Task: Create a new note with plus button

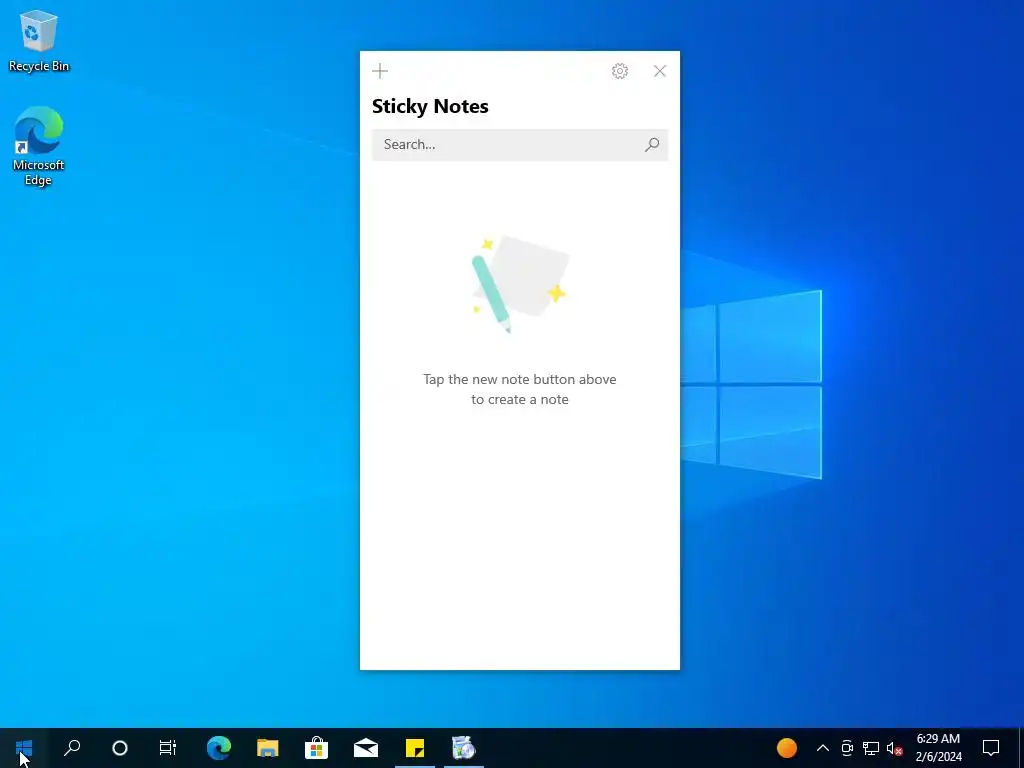Action: pyautogui.click(x=380, y=71)
